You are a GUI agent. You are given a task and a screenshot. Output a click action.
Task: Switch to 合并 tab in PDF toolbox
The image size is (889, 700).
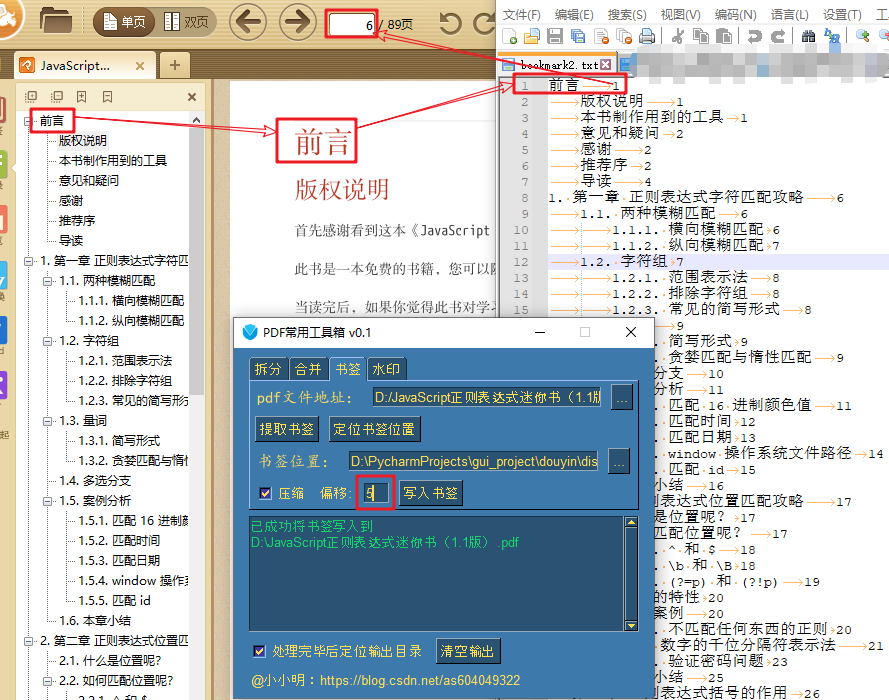pyautogui.click(x=308, y=369)
